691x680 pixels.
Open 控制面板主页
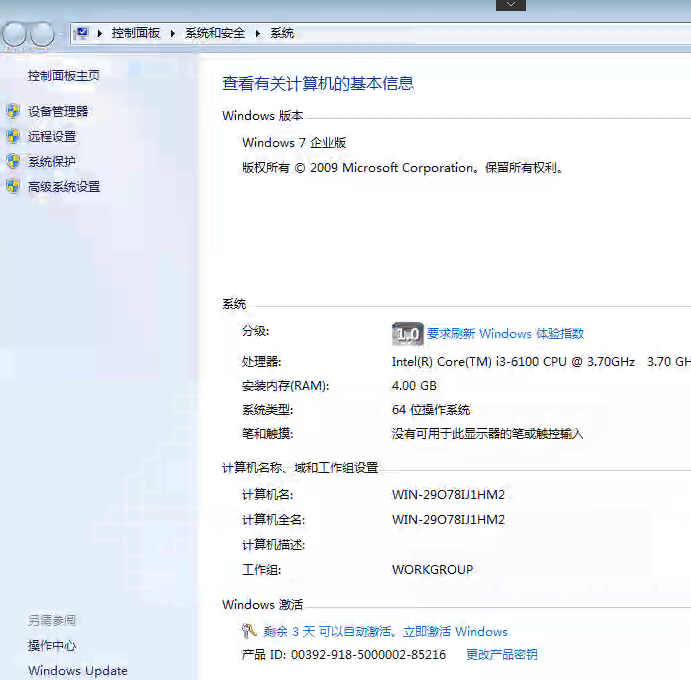click(63, 76)
